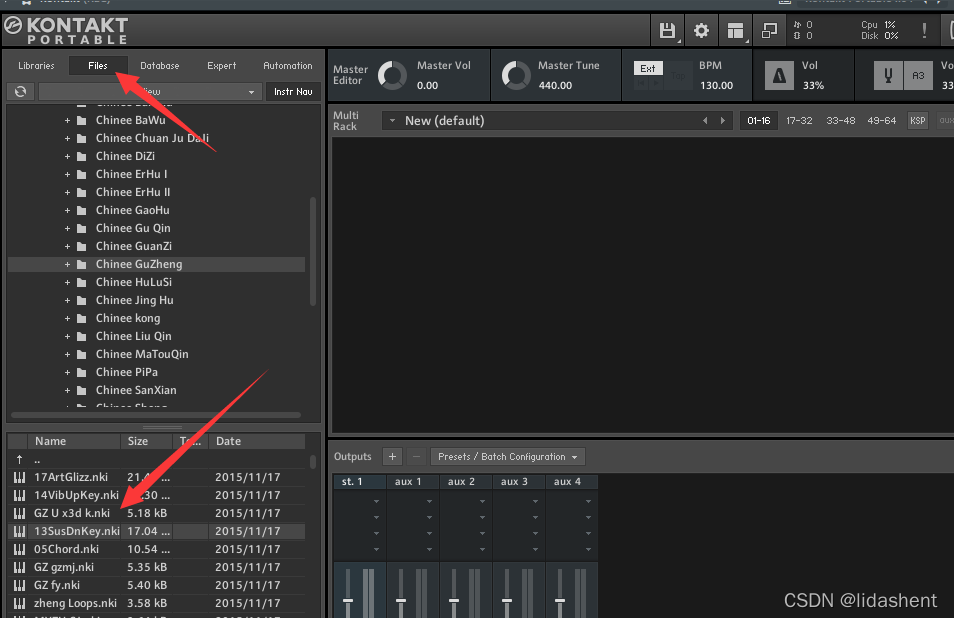
Task: Toggle the Instr Nav button
Action: 293,91
